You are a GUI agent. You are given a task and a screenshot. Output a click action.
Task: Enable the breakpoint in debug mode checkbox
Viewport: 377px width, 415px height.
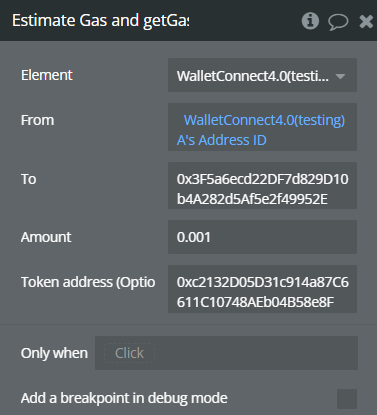347,399
